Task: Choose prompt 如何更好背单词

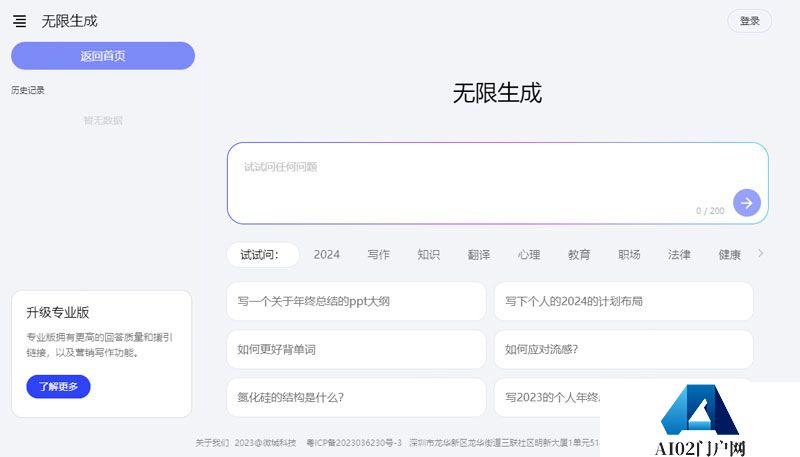Action: point(356,349)
